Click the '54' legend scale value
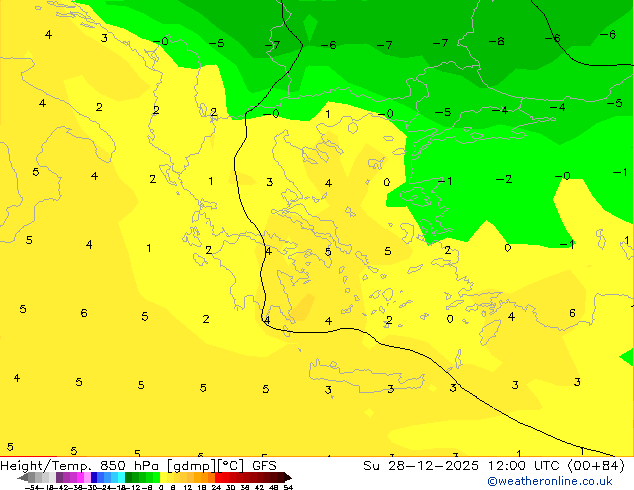This screenshot has height=490, width=634. 288,487
